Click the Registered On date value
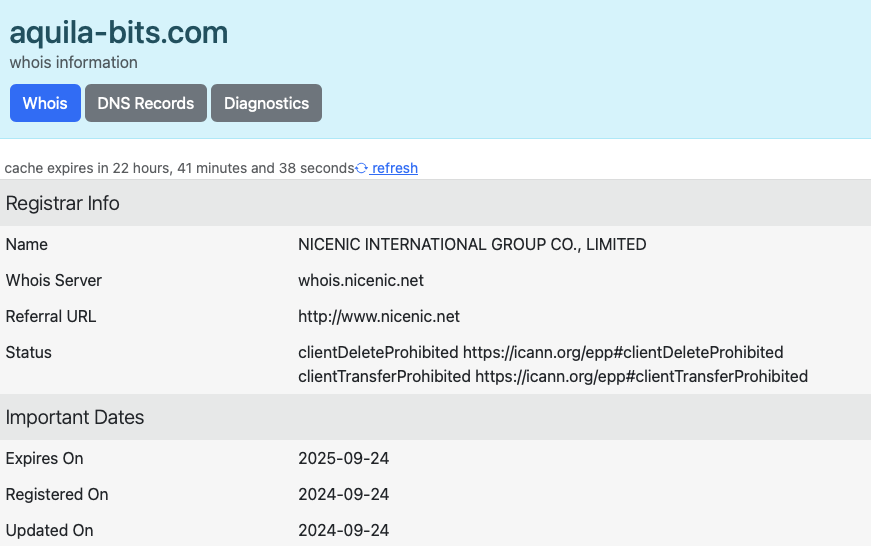The image size is (871, 546). pyautogui.click(x=343, y=494)
